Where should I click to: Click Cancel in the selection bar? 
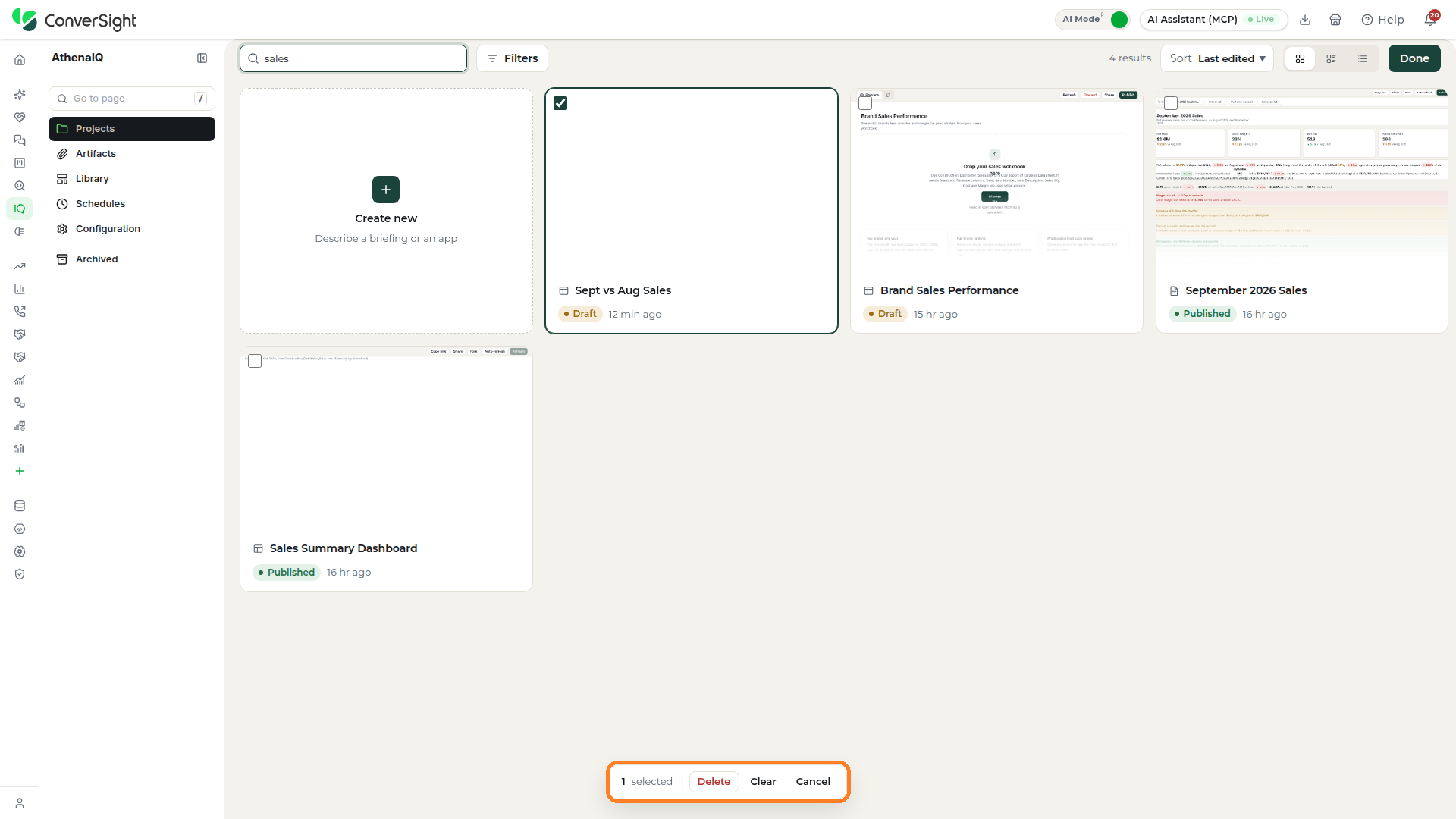click(x=813, y=782)
